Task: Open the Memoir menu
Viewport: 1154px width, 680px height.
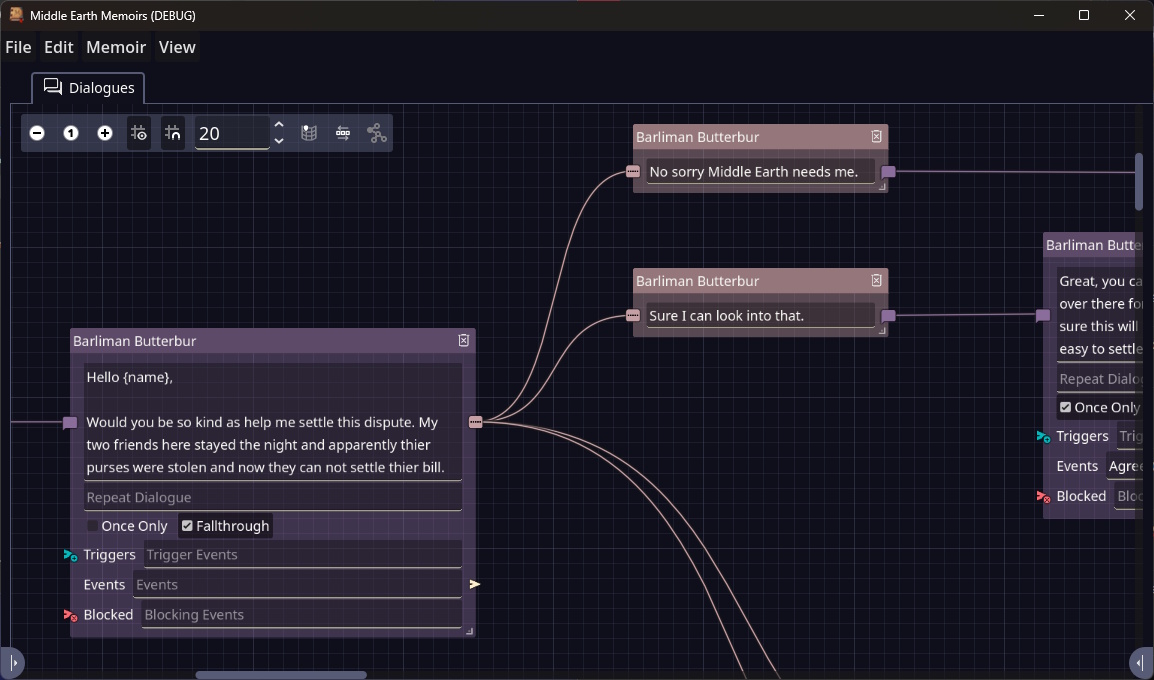Action: tap(116, 47)
